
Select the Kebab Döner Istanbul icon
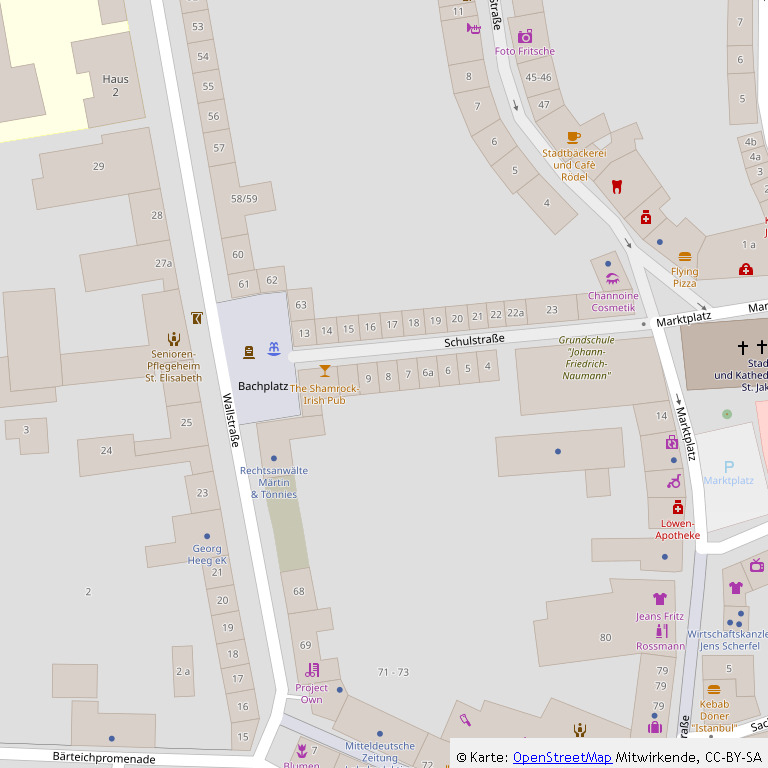pos(714,690)
